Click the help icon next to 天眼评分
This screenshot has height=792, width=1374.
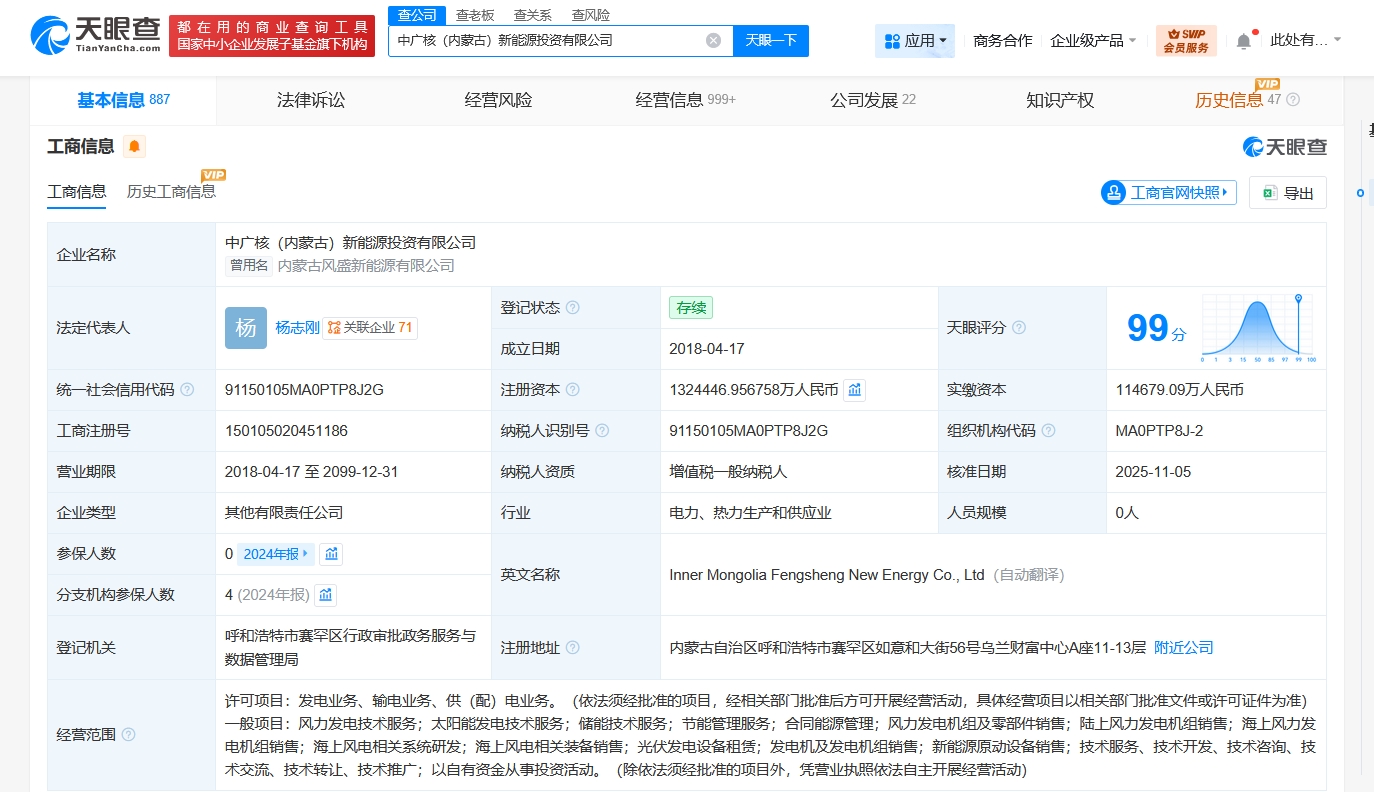[1018, 328]
